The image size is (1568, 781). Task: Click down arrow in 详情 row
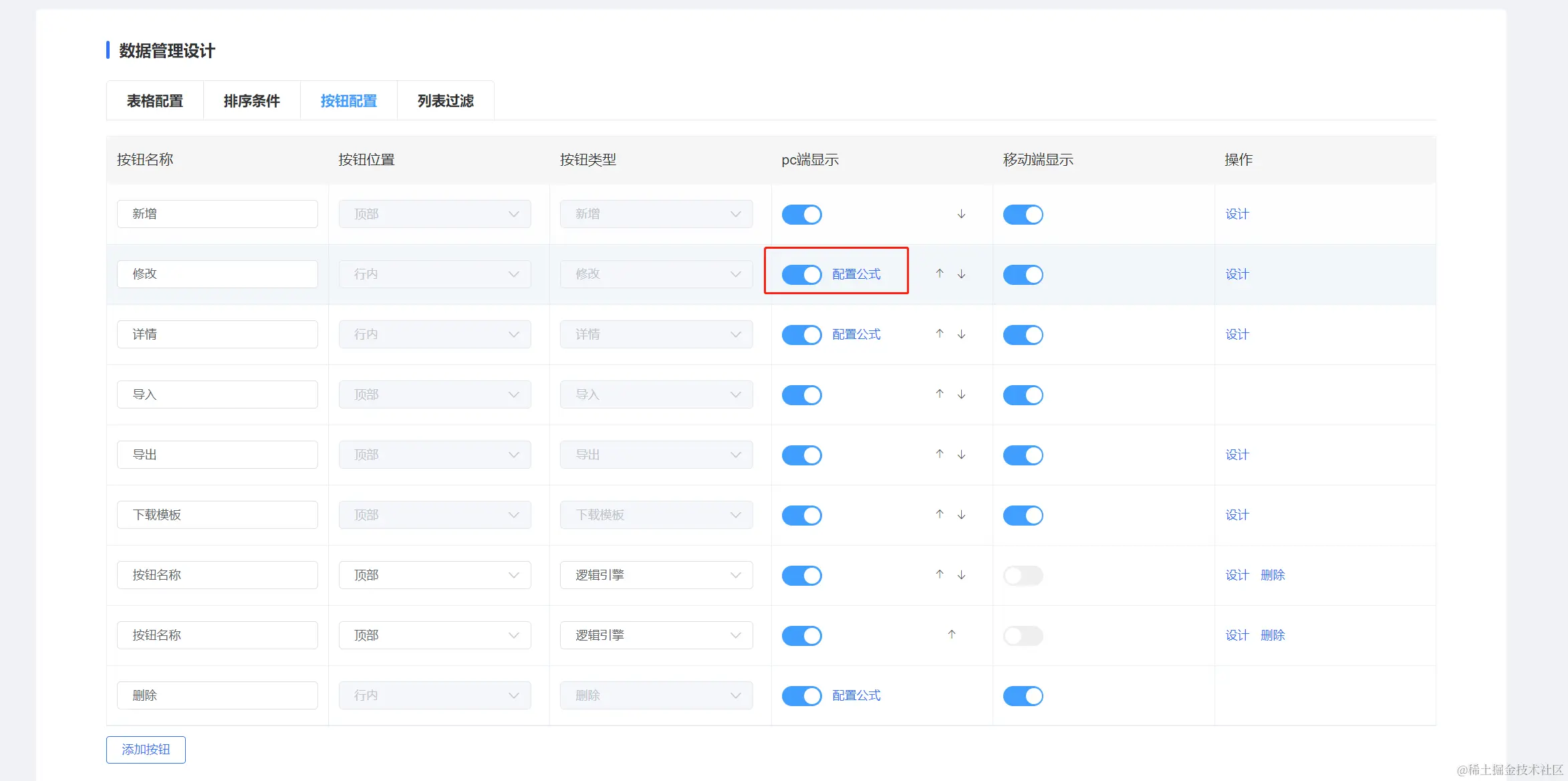point(961,334)
